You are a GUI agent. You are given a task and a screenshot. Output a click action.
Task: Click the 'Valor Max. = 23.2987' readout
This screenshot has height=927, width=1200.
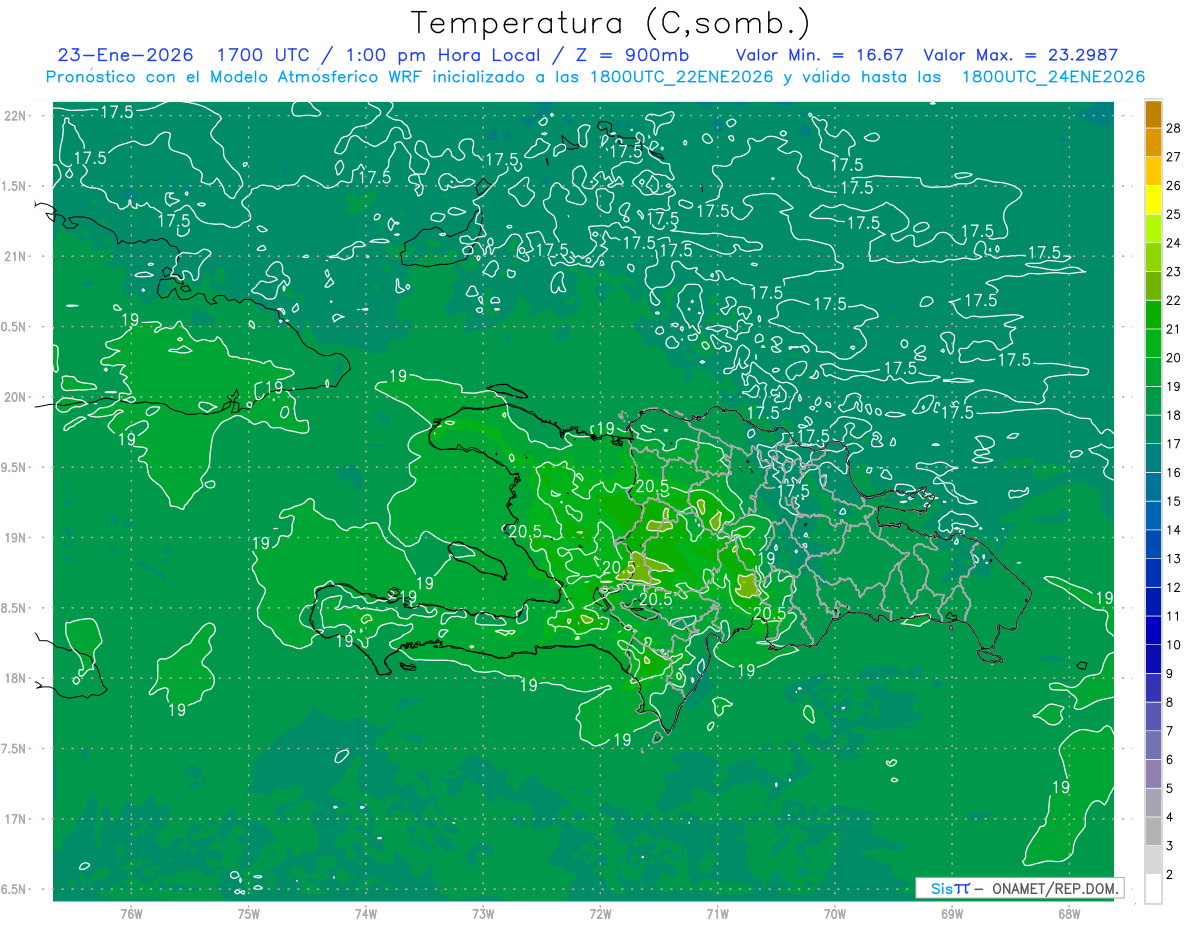pyautogui.click(x=1019, y=55)
